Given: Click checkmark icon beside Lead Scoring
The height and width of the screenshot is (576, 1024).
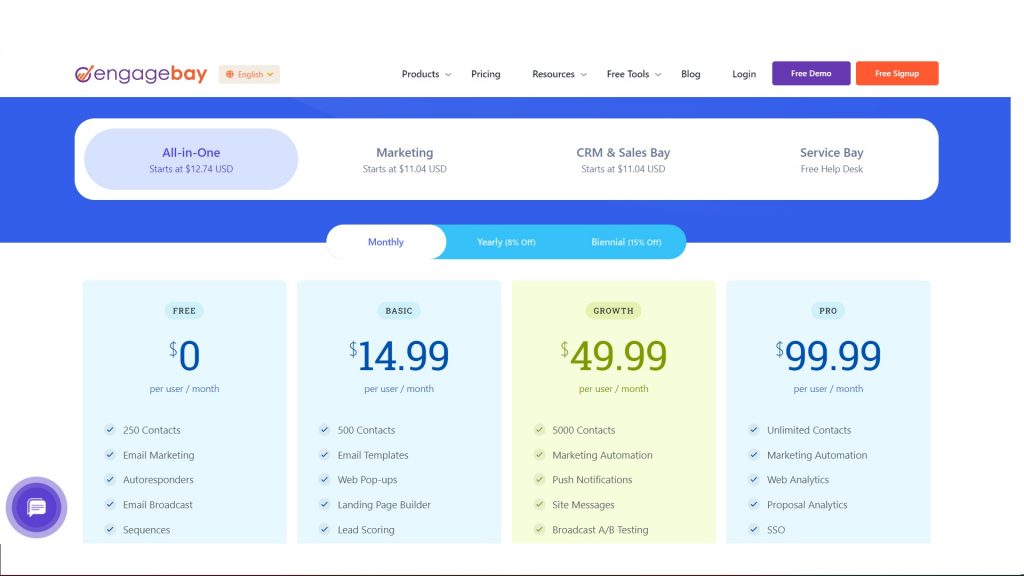Looking at the screenshot, I should tap(325, 530).
